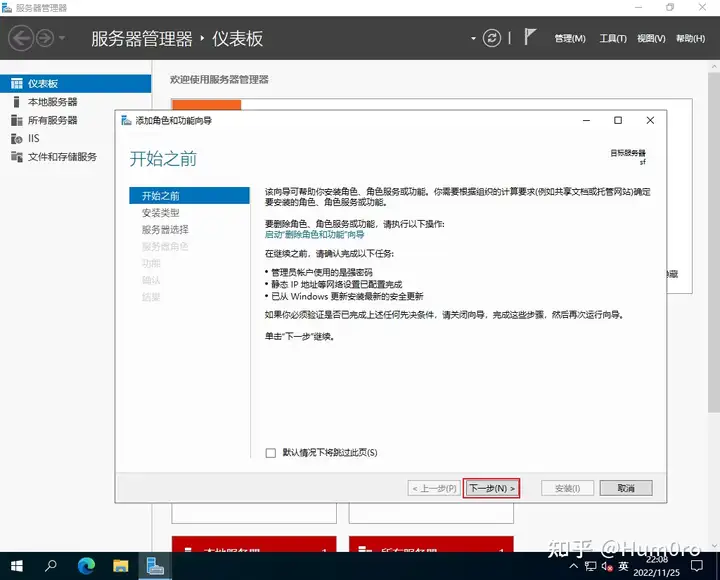
Task: Click the 英 input method indicator
Action: point(623,566)
